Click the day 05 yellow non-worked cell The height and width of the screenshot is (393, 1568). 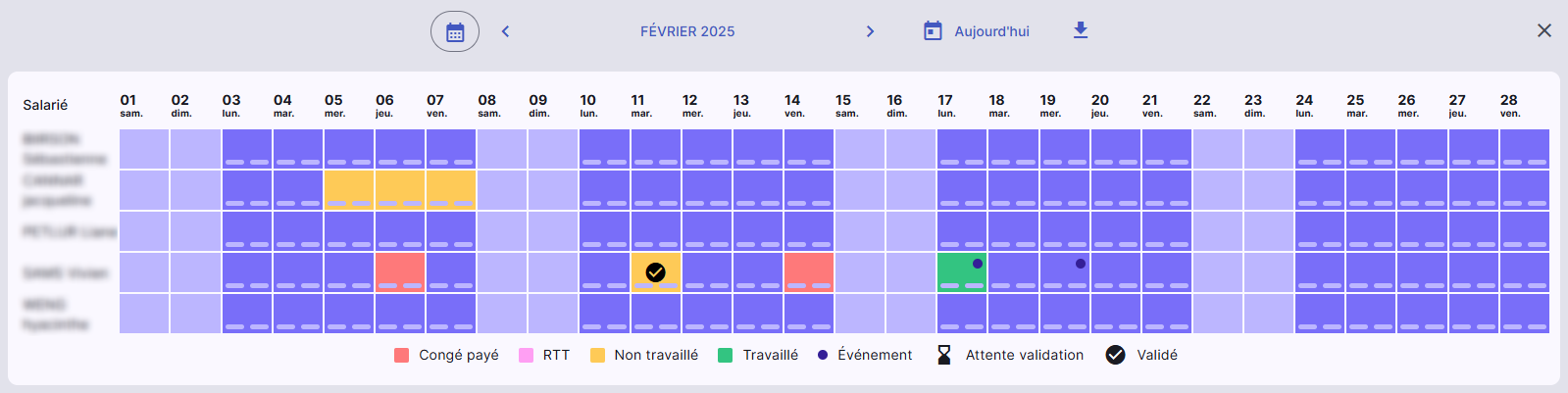348,189
